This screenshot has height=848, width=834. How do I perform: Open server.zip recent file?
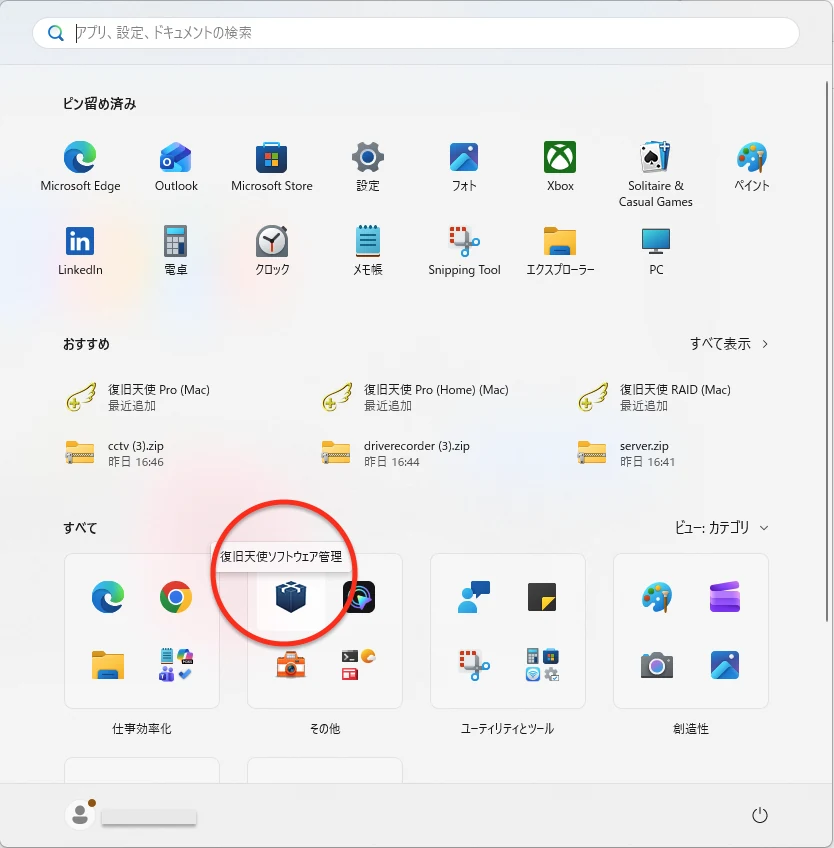pos(626,453)
